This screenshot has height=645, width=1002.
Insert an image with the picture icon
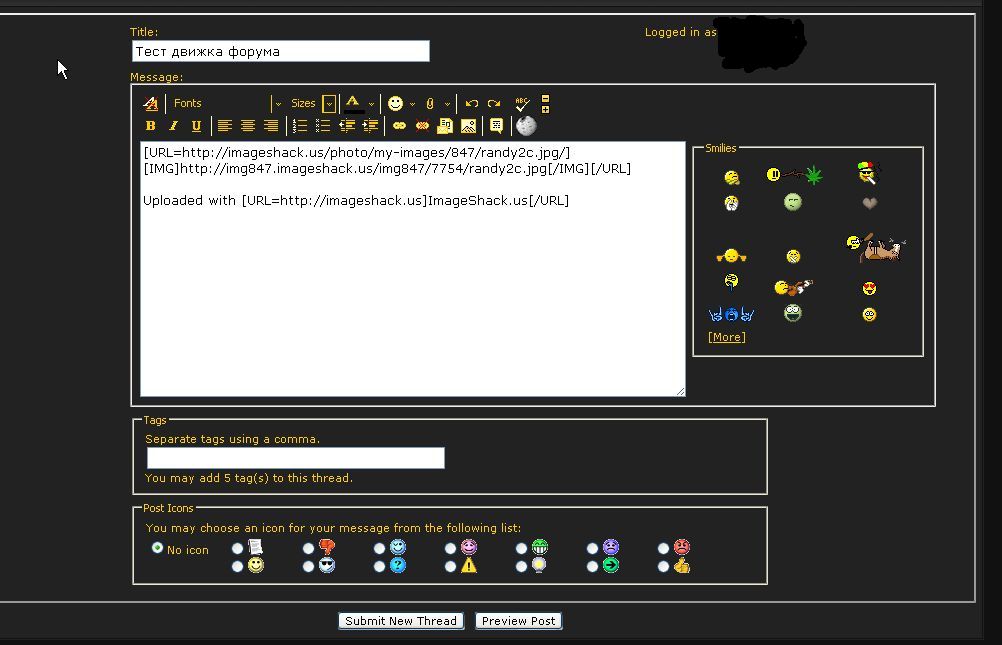[x=468, y=126]
